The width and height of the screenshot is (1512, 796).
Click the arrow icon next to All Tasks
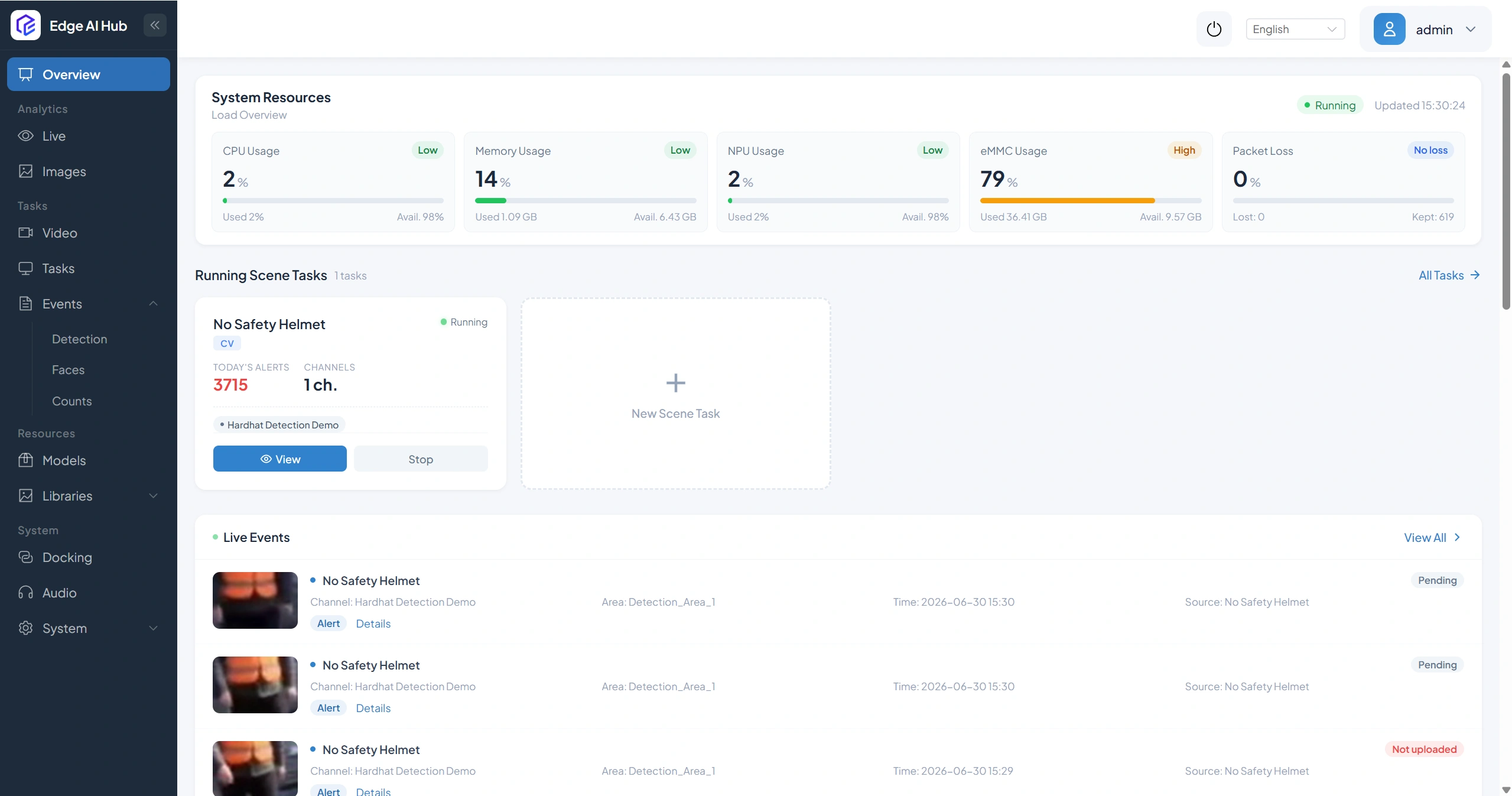click(x=1475, y=275)
